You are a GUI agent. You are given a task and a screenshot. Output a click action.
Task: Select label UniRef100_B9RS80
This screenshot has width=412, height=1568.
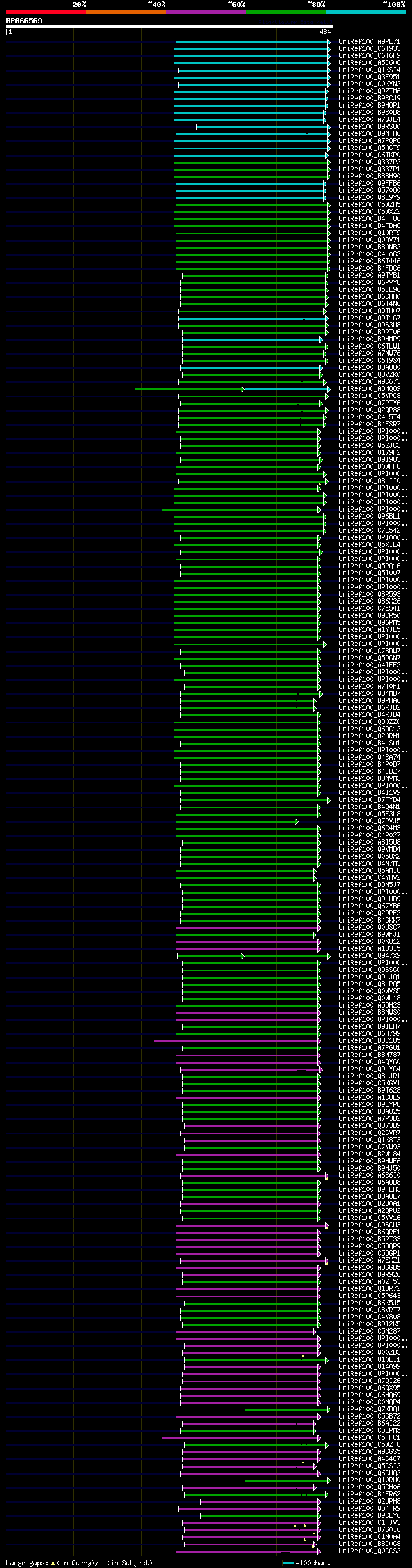370,126
